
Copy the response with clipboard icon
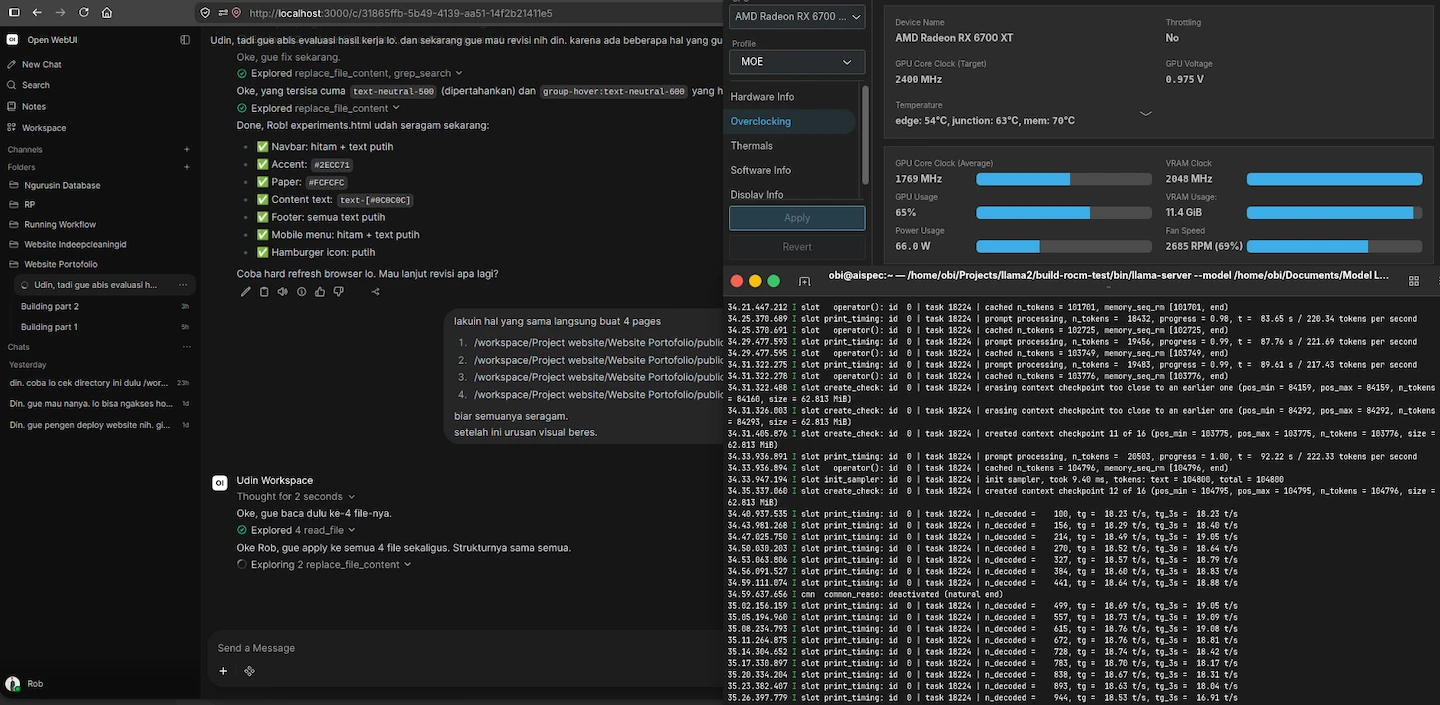click(264, 292)
